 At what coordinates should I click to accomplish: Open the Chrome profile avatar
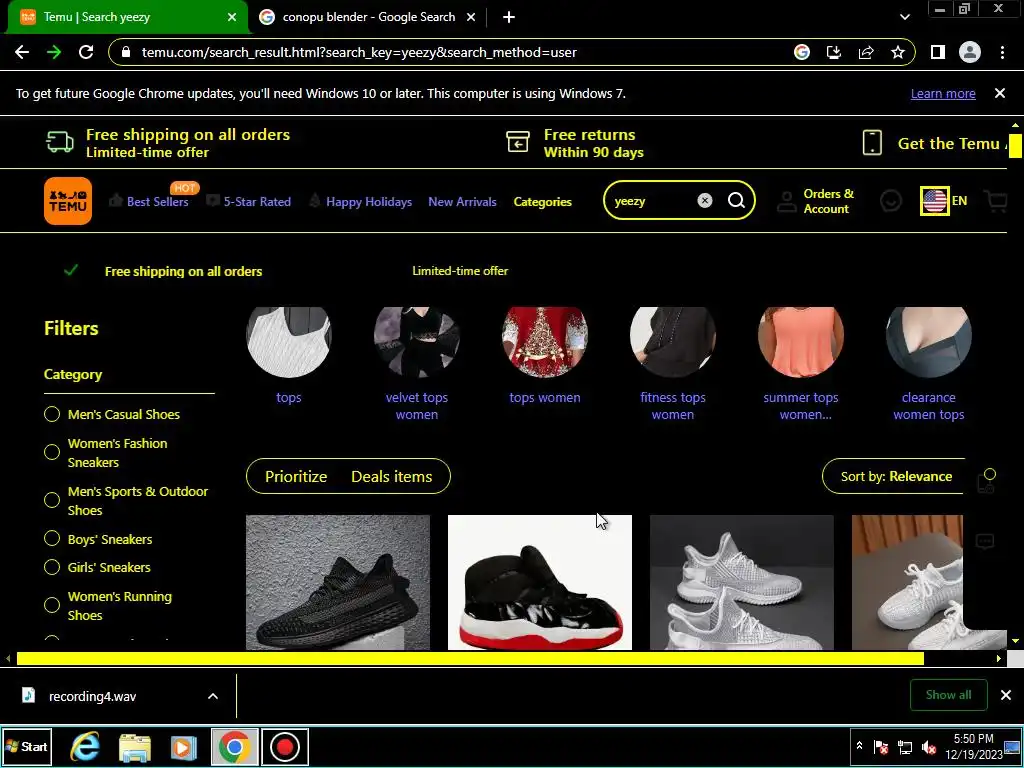pyautogui.click(x=970, y=52)
